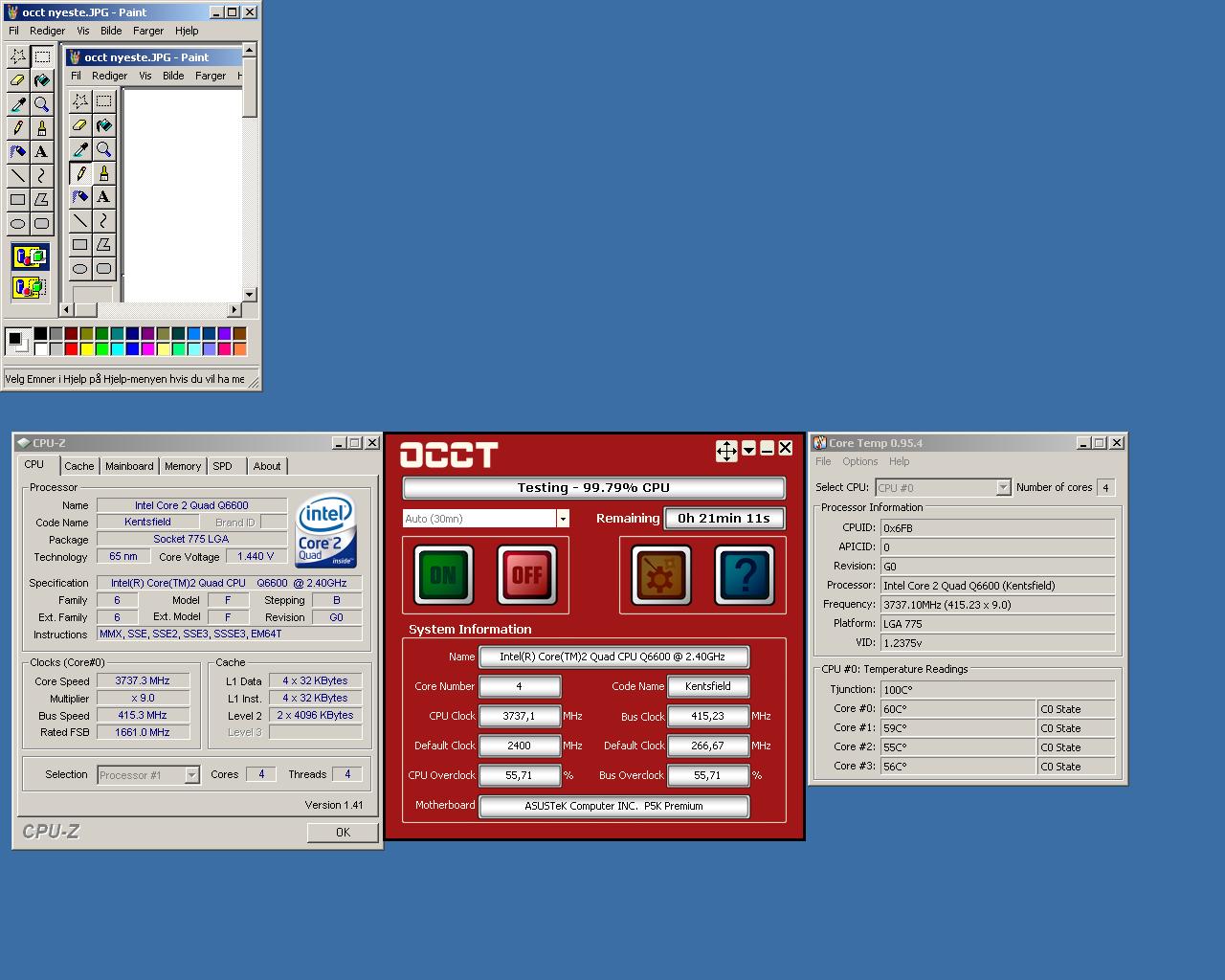Click the OCCT title bar down-arrow icon

click(748, 448)
